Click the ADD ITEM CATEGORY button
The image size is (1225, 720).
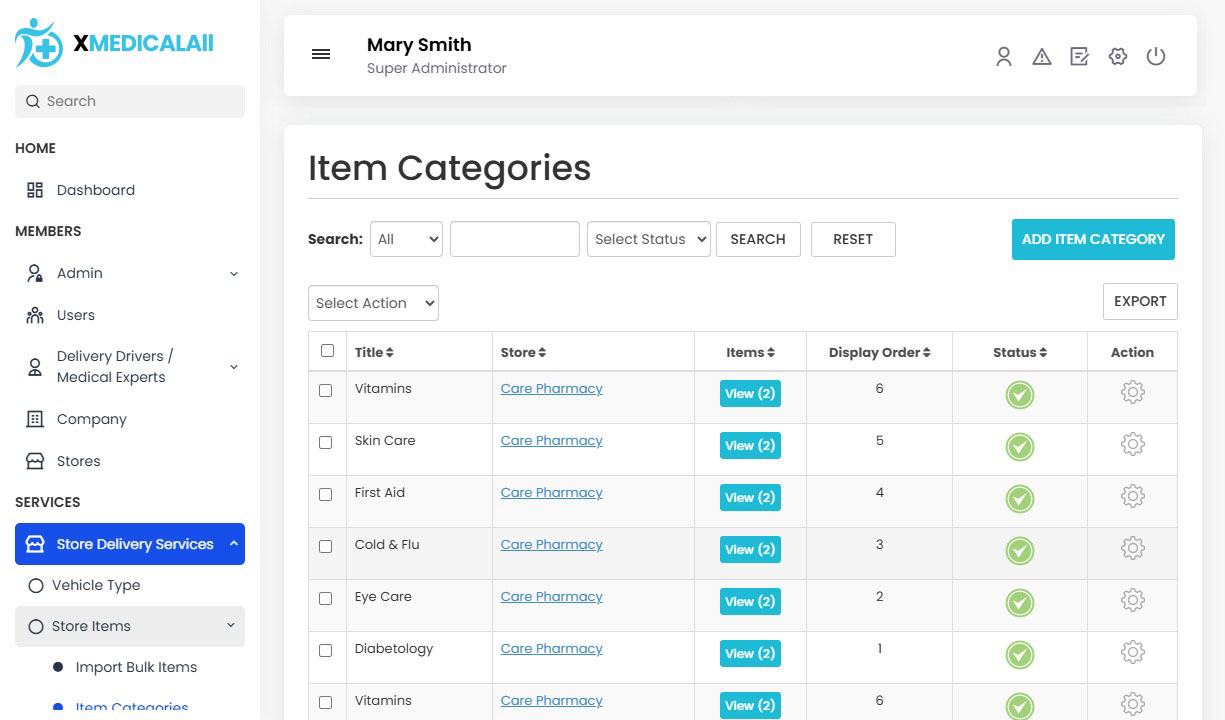coord(1093,239)
